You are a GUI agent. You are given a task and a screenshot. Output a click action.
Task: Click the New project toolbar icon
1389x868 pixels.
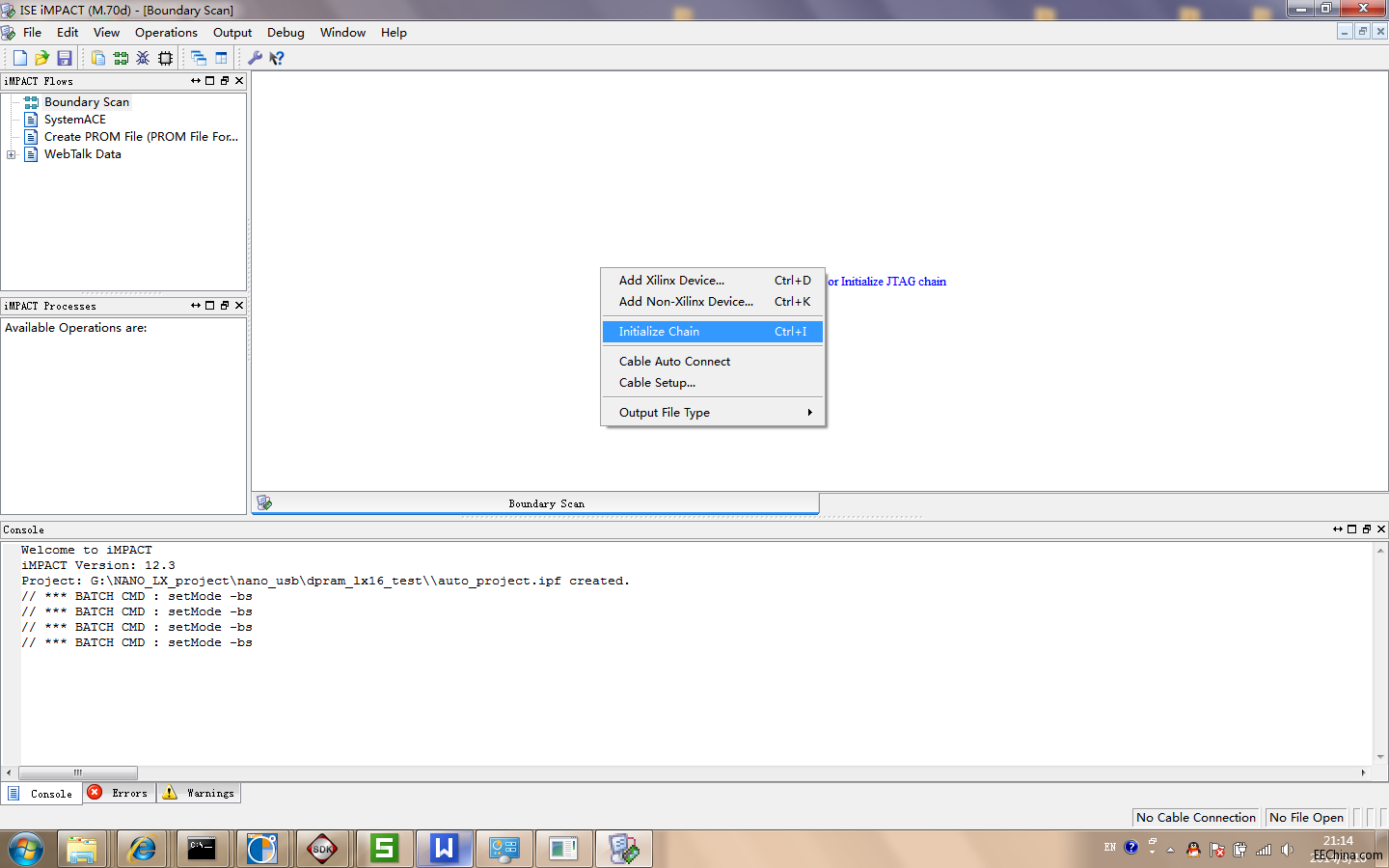click(x=19, y=58)
